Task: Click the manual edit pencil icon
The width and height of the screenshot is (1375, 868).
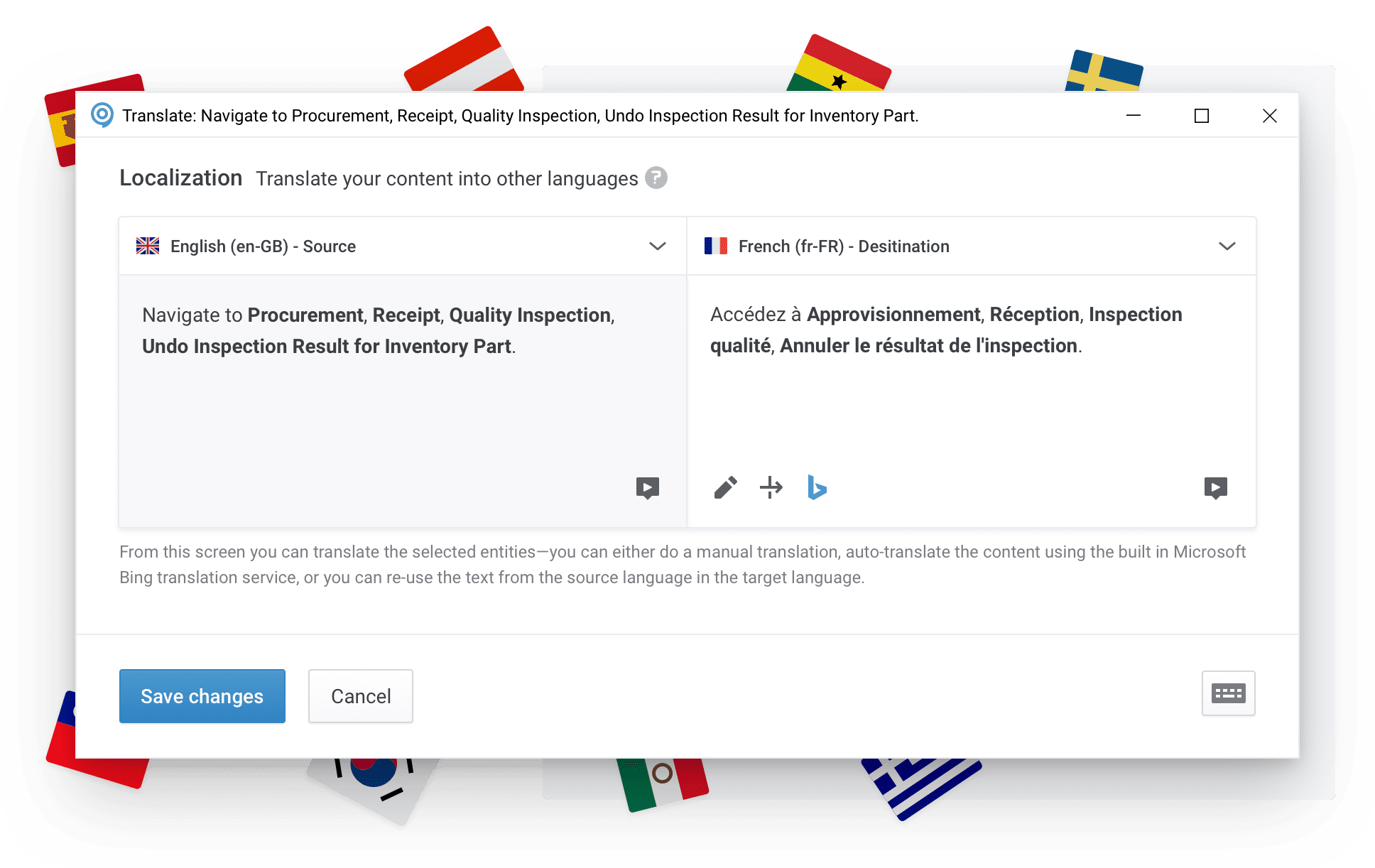Action: pos(722,488)
